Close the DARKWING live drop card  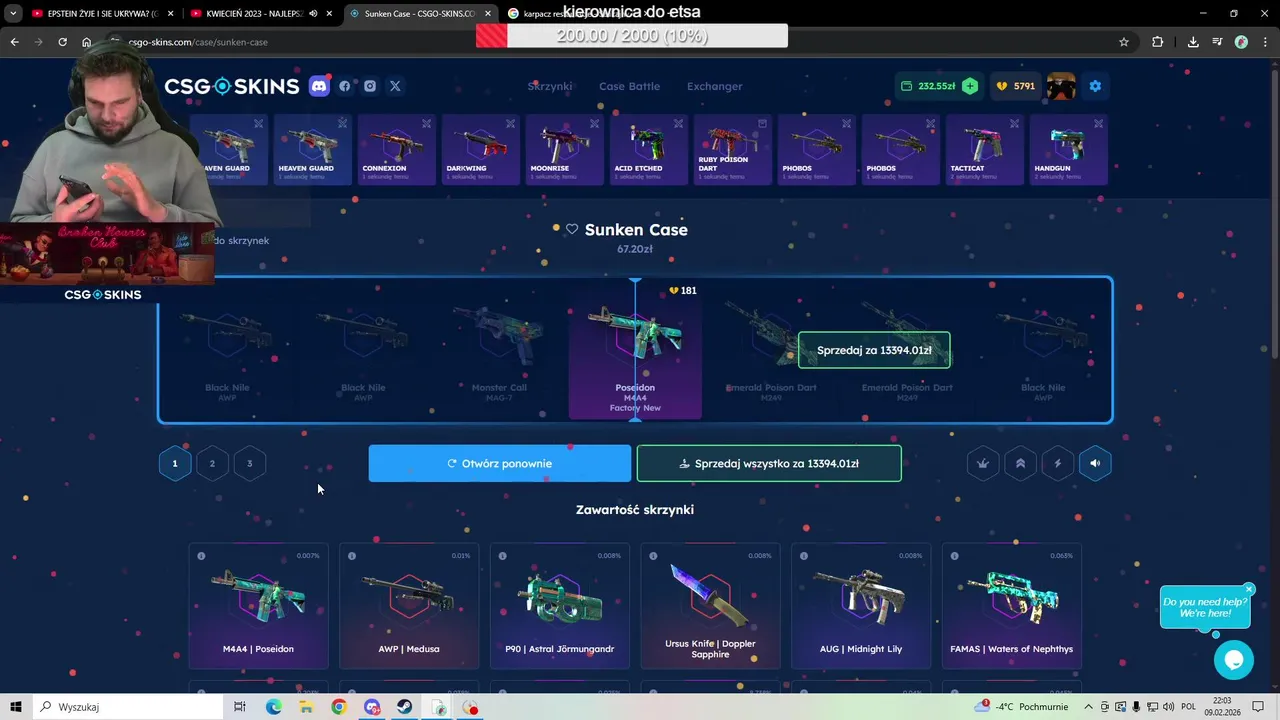511,124
